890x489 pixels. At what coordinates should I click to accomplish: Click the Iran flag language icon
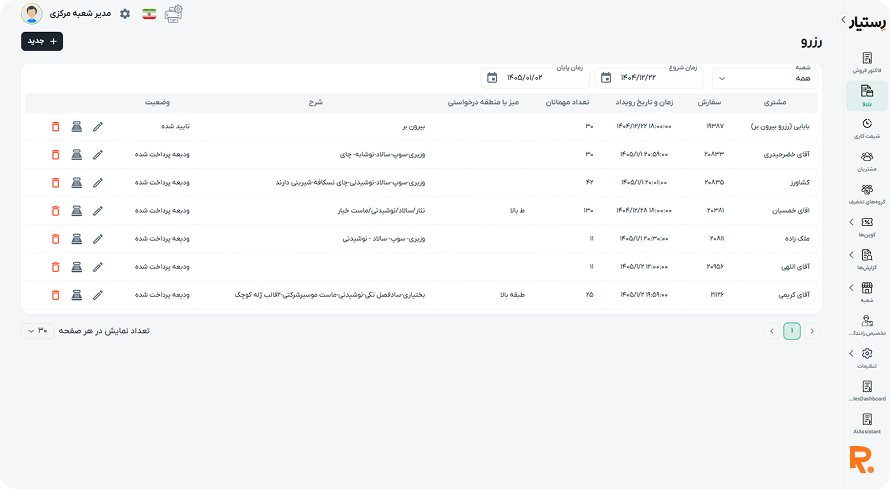click(149, 14)
